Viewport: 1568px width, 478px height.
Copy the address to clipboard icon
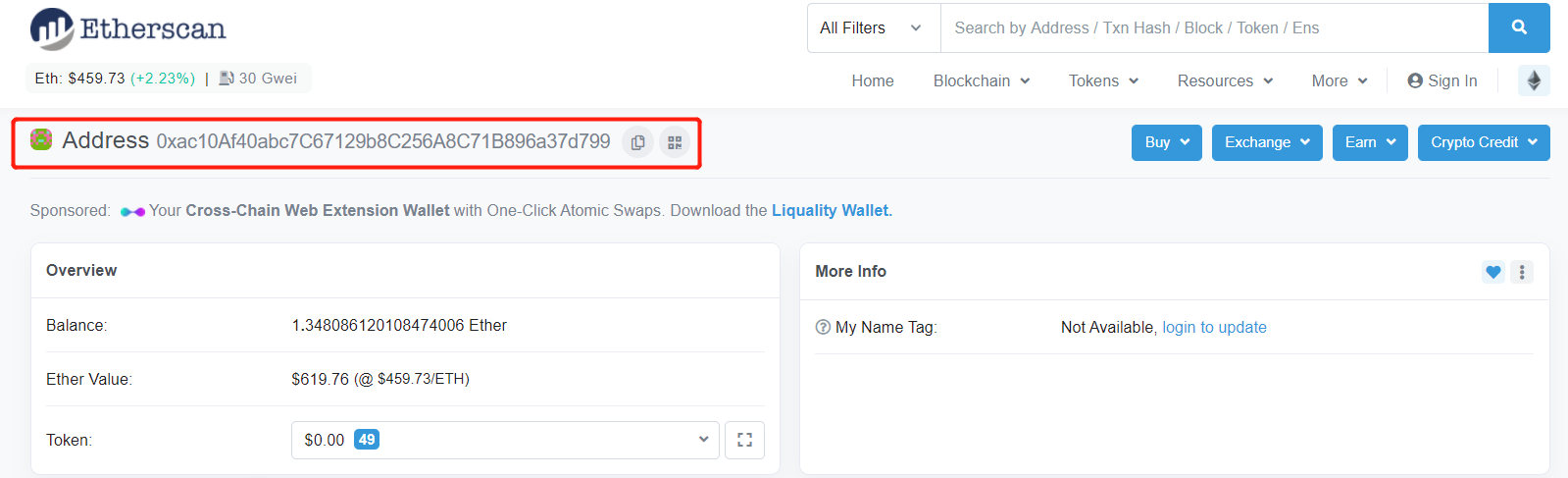(x=637, y=142)
